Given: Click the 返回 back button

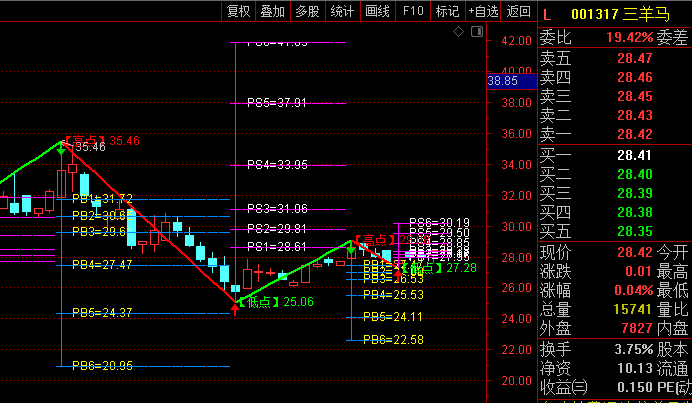Looking at the screenshot, I should click(519, 11).
